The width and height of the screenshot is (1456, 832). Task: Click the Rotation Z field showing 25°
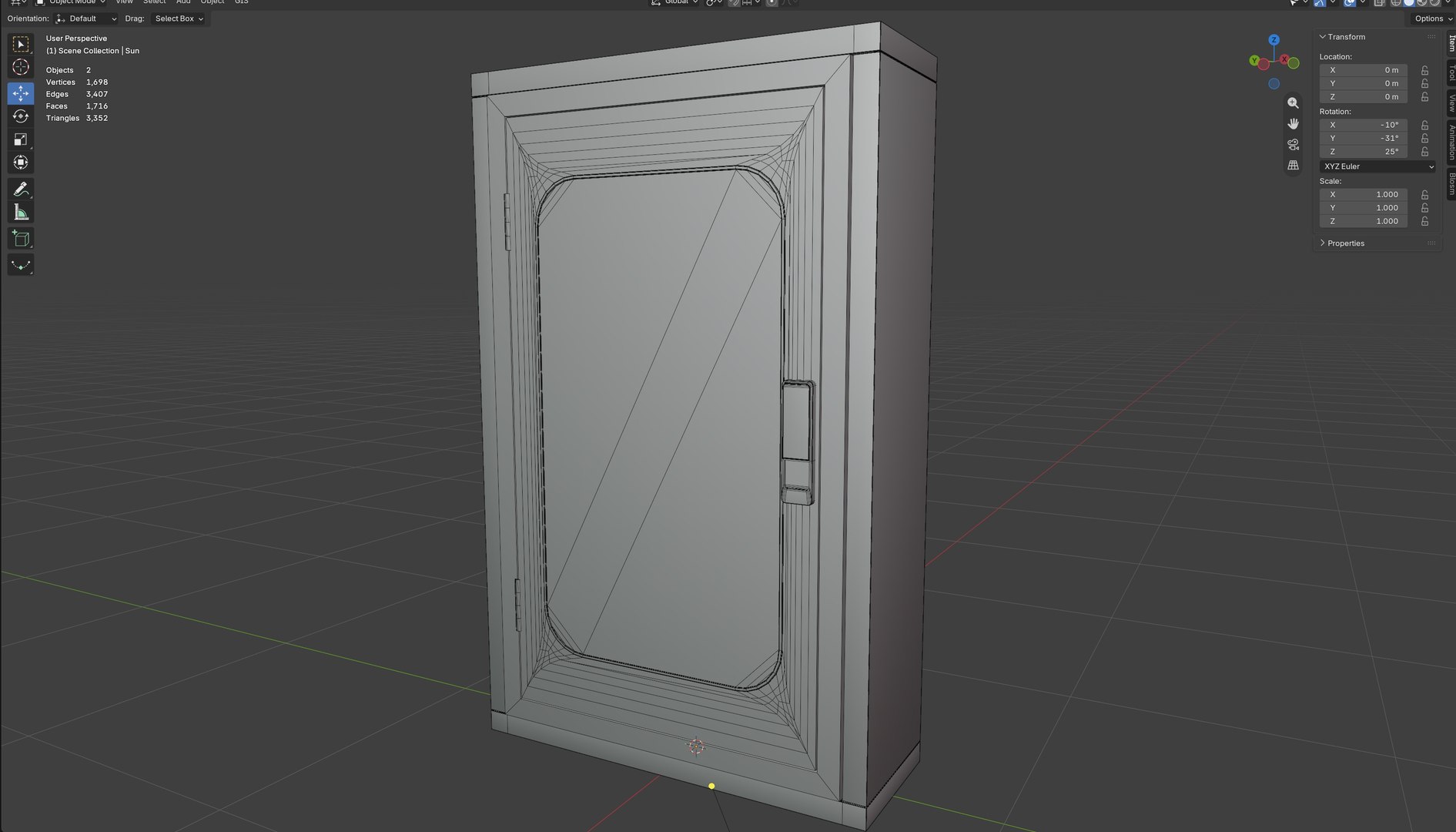click(1364, 152)
